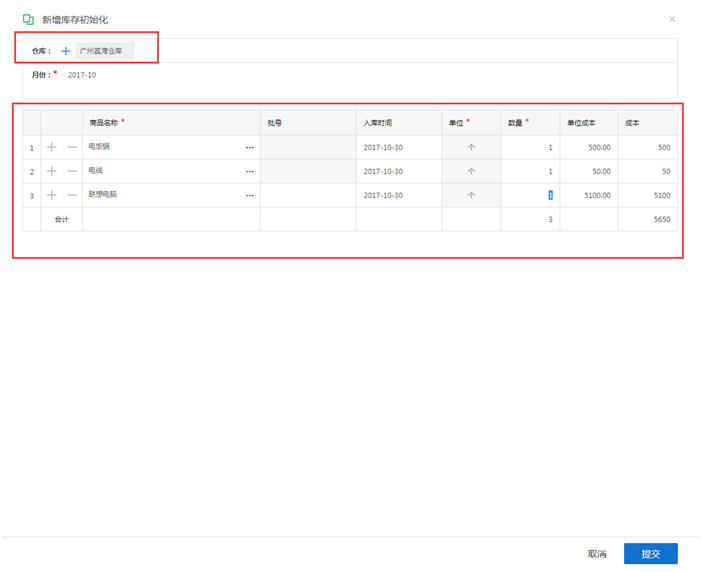Click the 成本 column header
Screen dimensions: 701x572
coord(647,123)
